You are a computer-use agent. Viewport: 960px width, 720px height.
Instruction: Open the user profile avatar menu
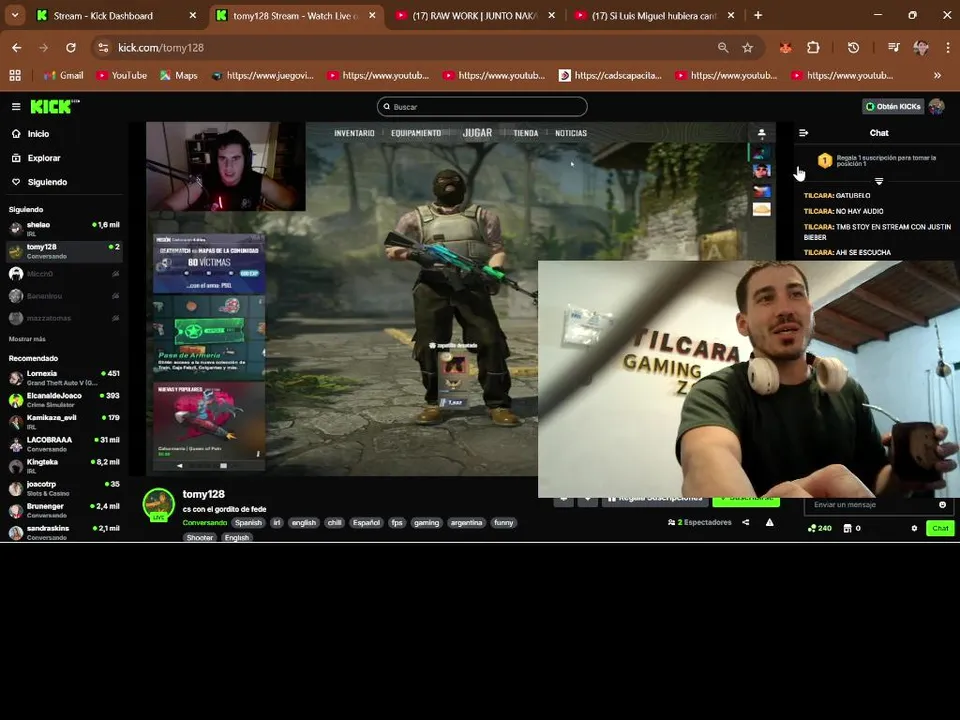click(x=937, y=107)
